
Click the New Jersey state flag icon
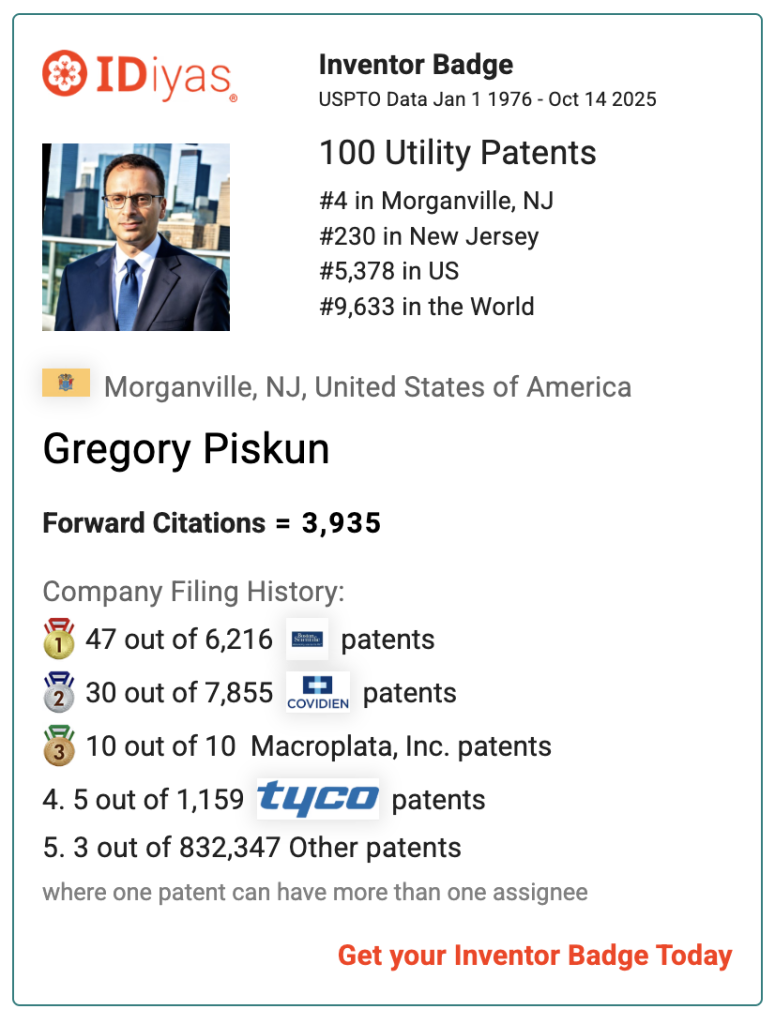tap(66, 383)
